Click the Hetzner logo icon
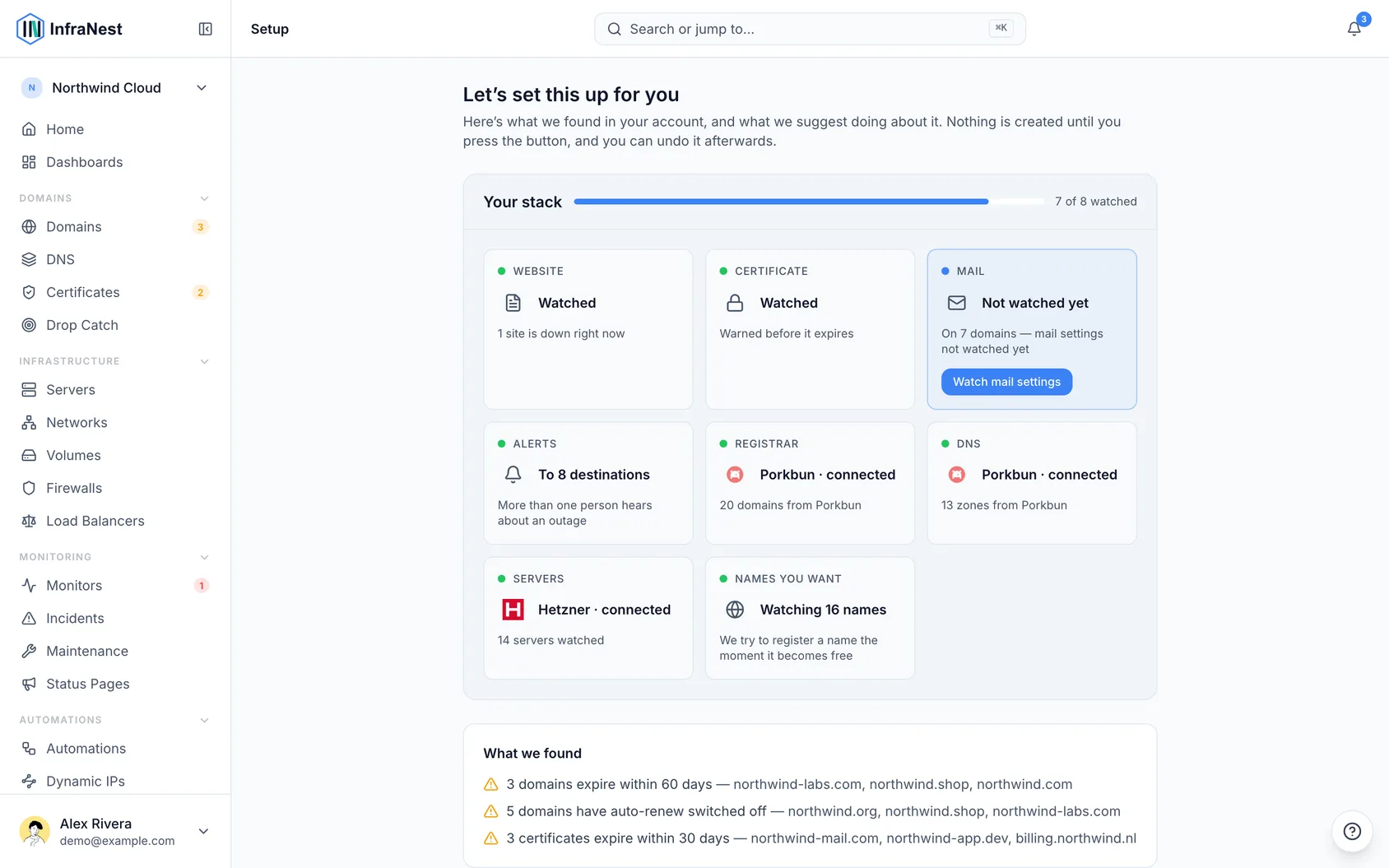 (x=513, y=610)
